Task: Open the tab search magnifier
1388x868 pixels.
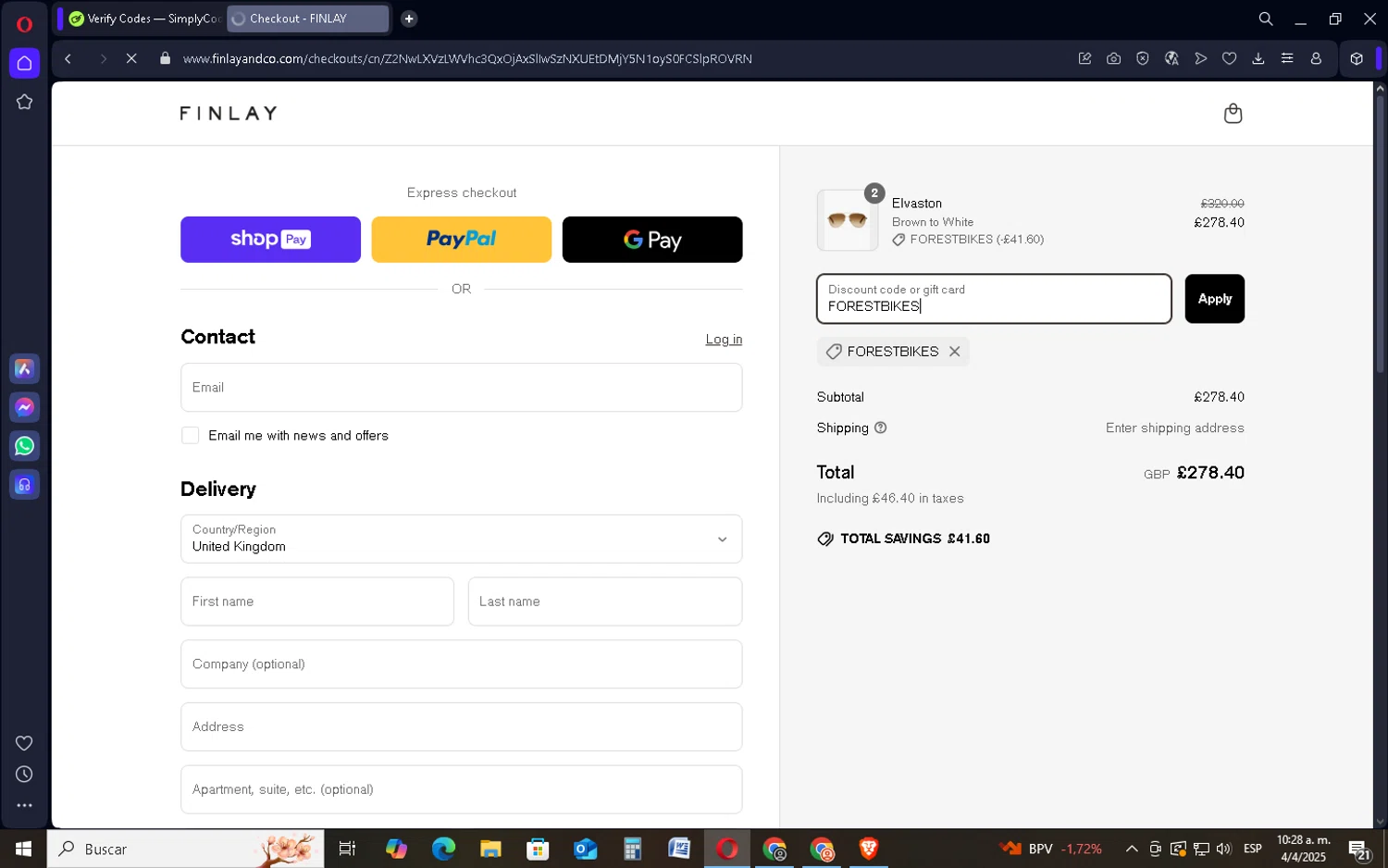Action: 1266,19
